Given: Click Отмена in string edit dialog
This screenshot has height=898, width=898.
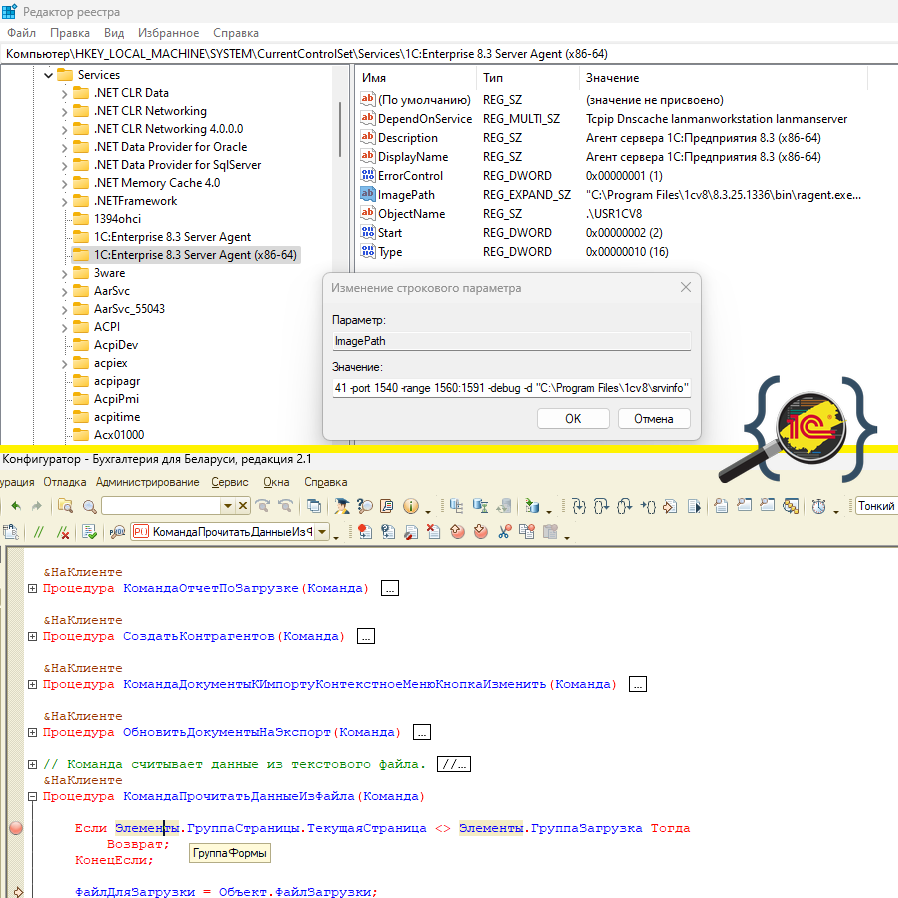Looking at the screenshot, I should click(x=654, y=419).
